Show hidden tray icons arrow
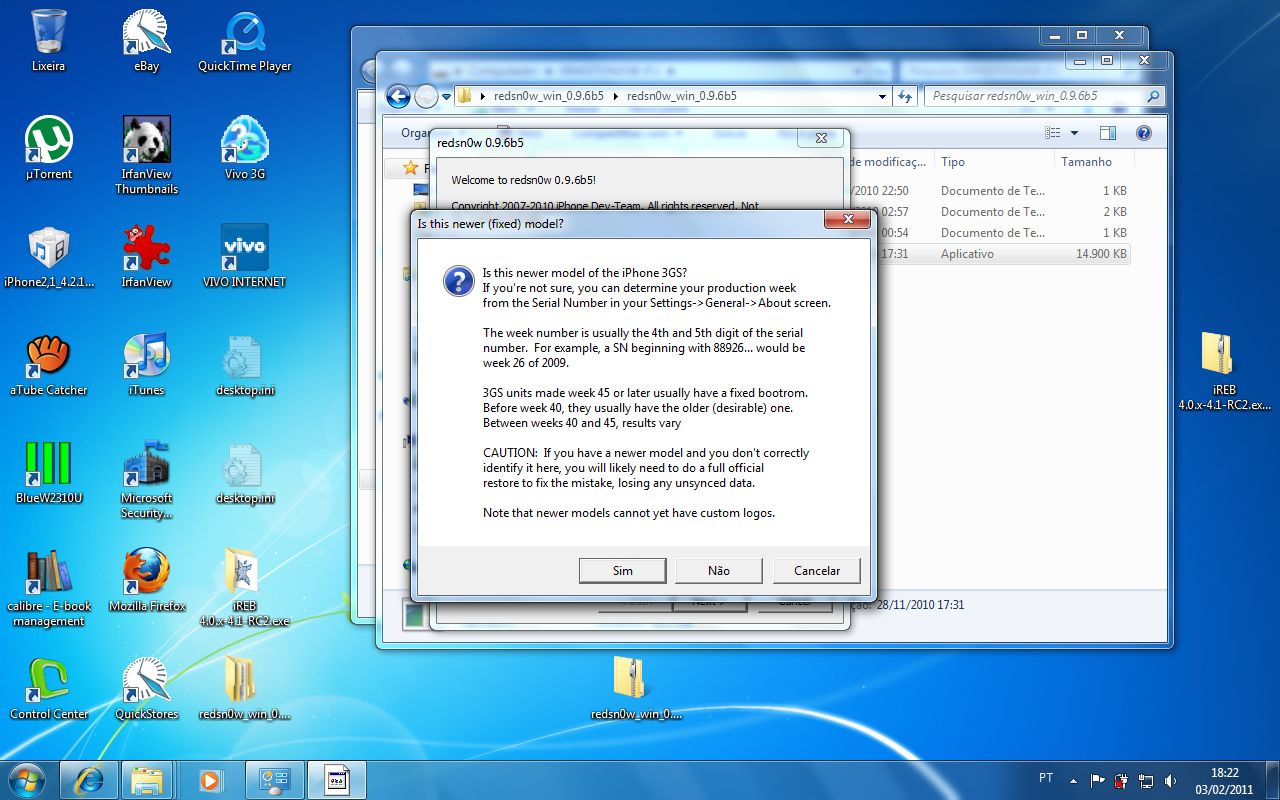The height and width of the screenshot is (800, 1280). (x=1073, y=780)
